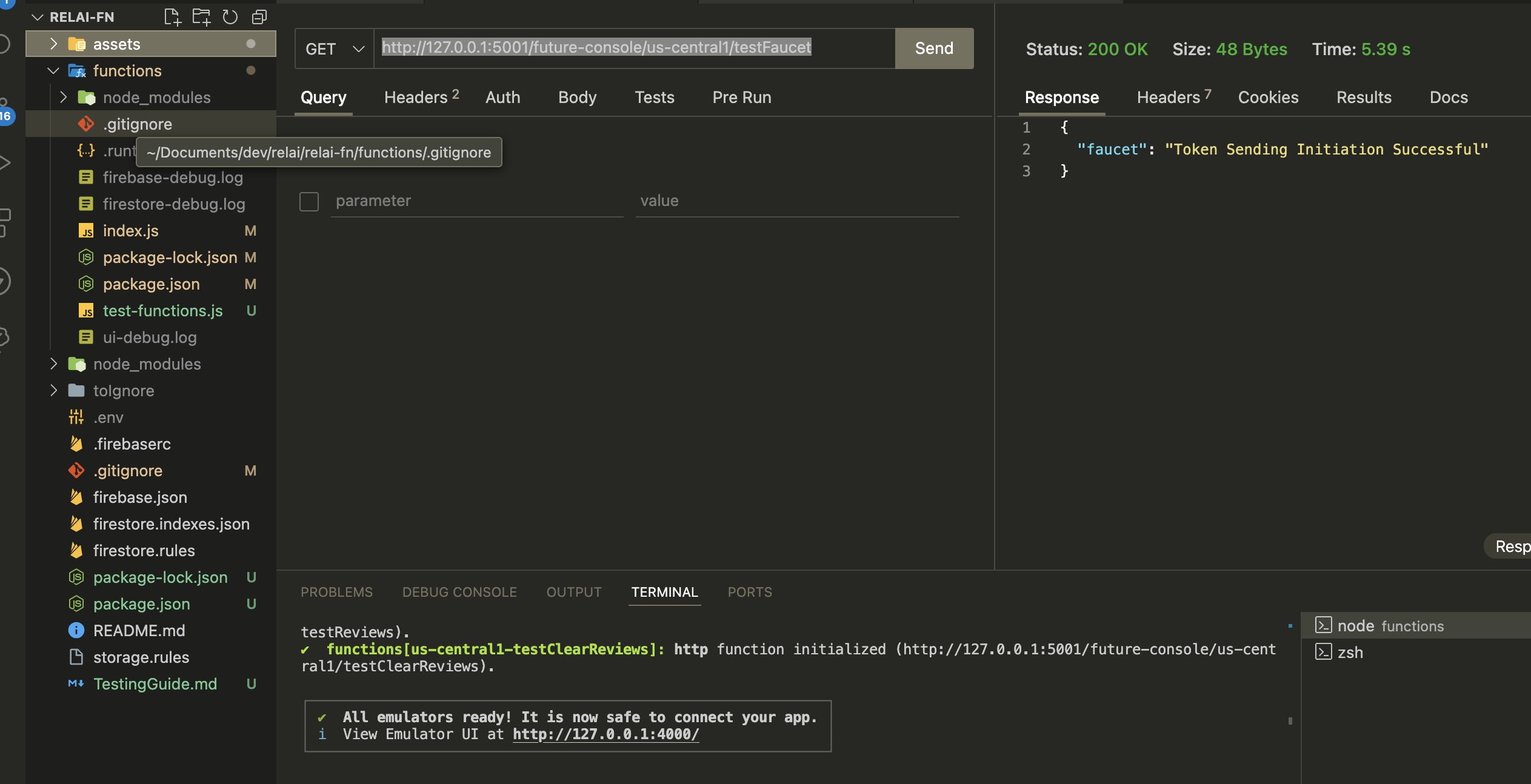Select the node functions terminal session
The height and width of the screenshot is (784, 1531).
click(x=1415, y=626)
